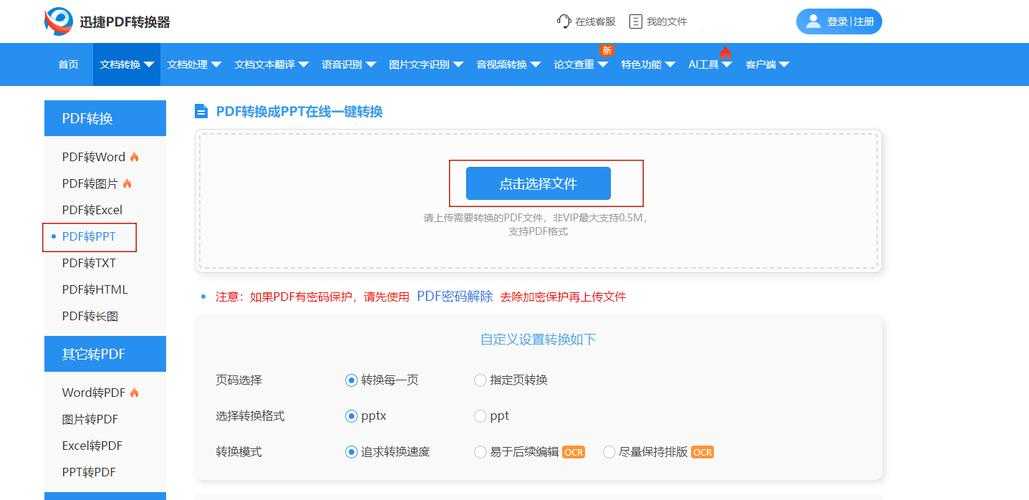
Task: Click the OCR badge next to 尽量保持排版
Action: pos(702,452)
